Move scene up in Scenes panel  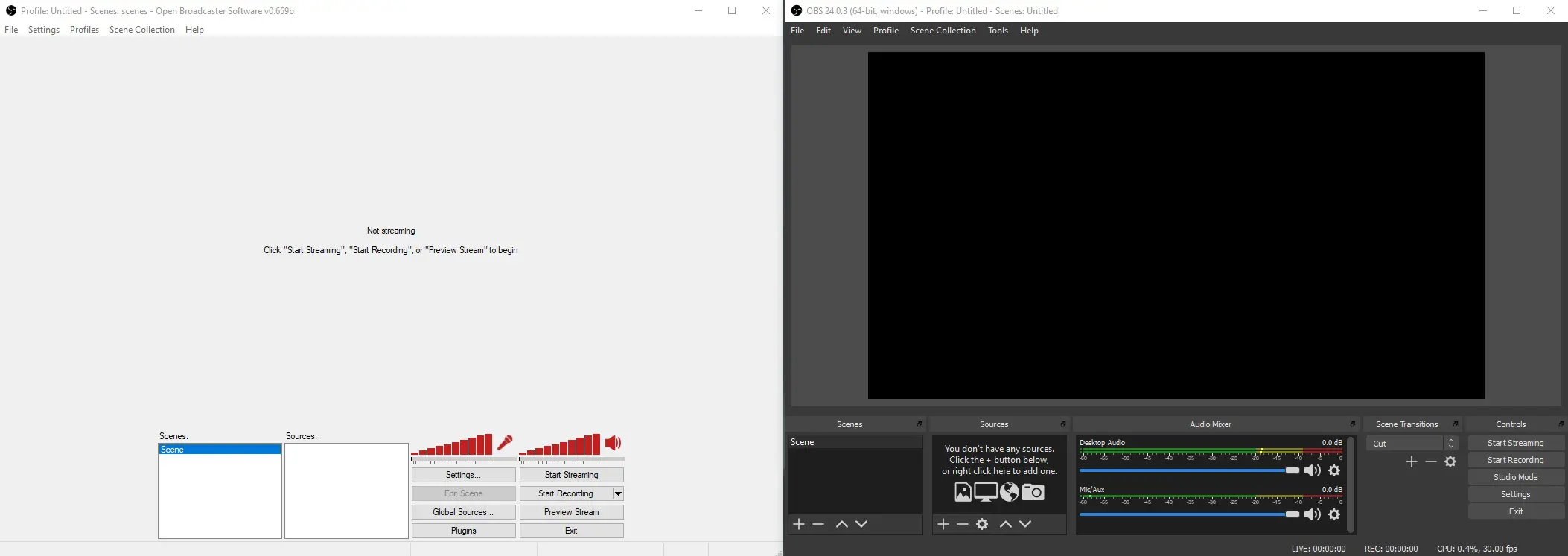(x=842, y=525)
